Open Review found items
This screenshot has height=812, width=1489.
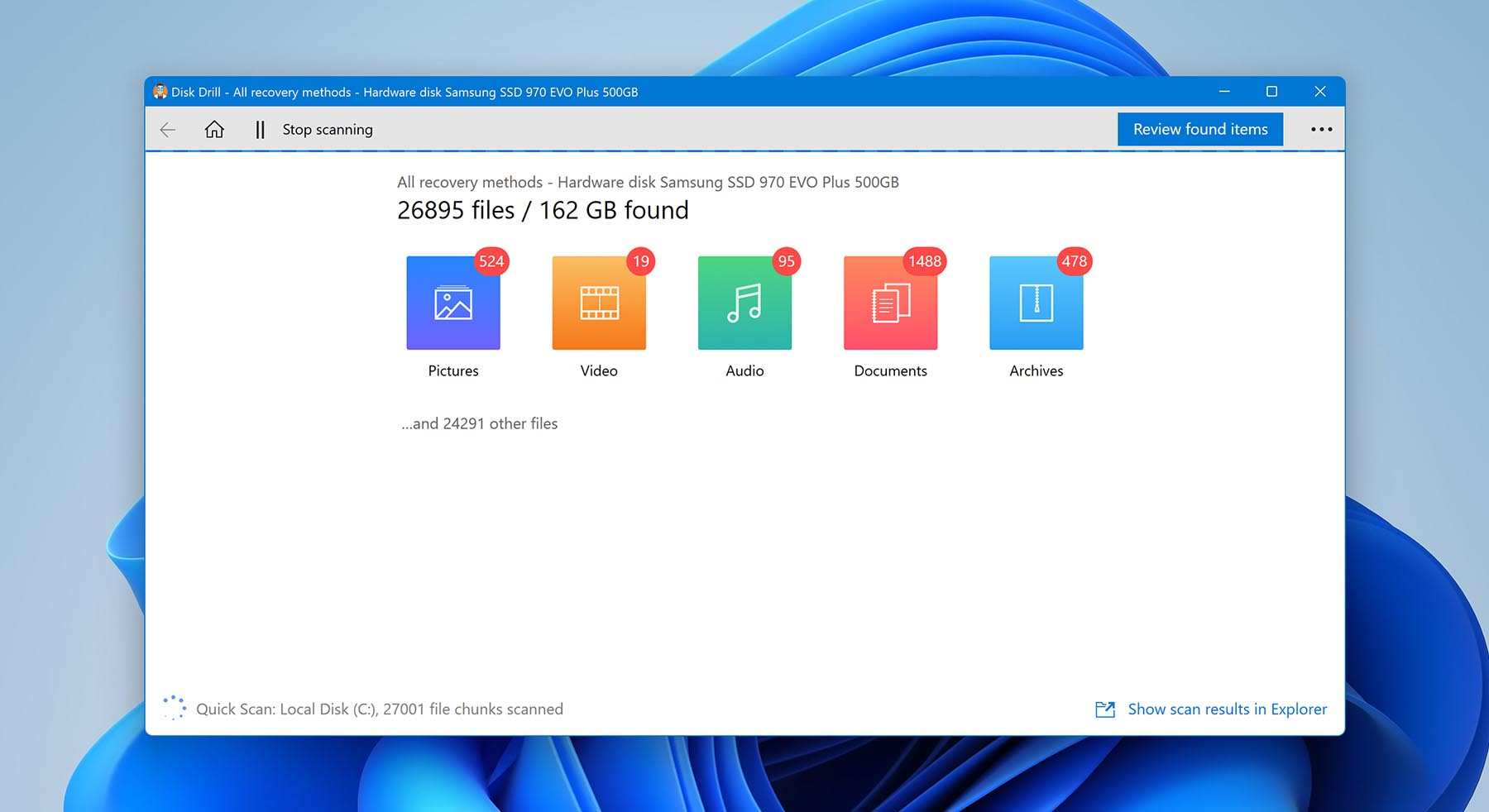[x=1199, y=130]
